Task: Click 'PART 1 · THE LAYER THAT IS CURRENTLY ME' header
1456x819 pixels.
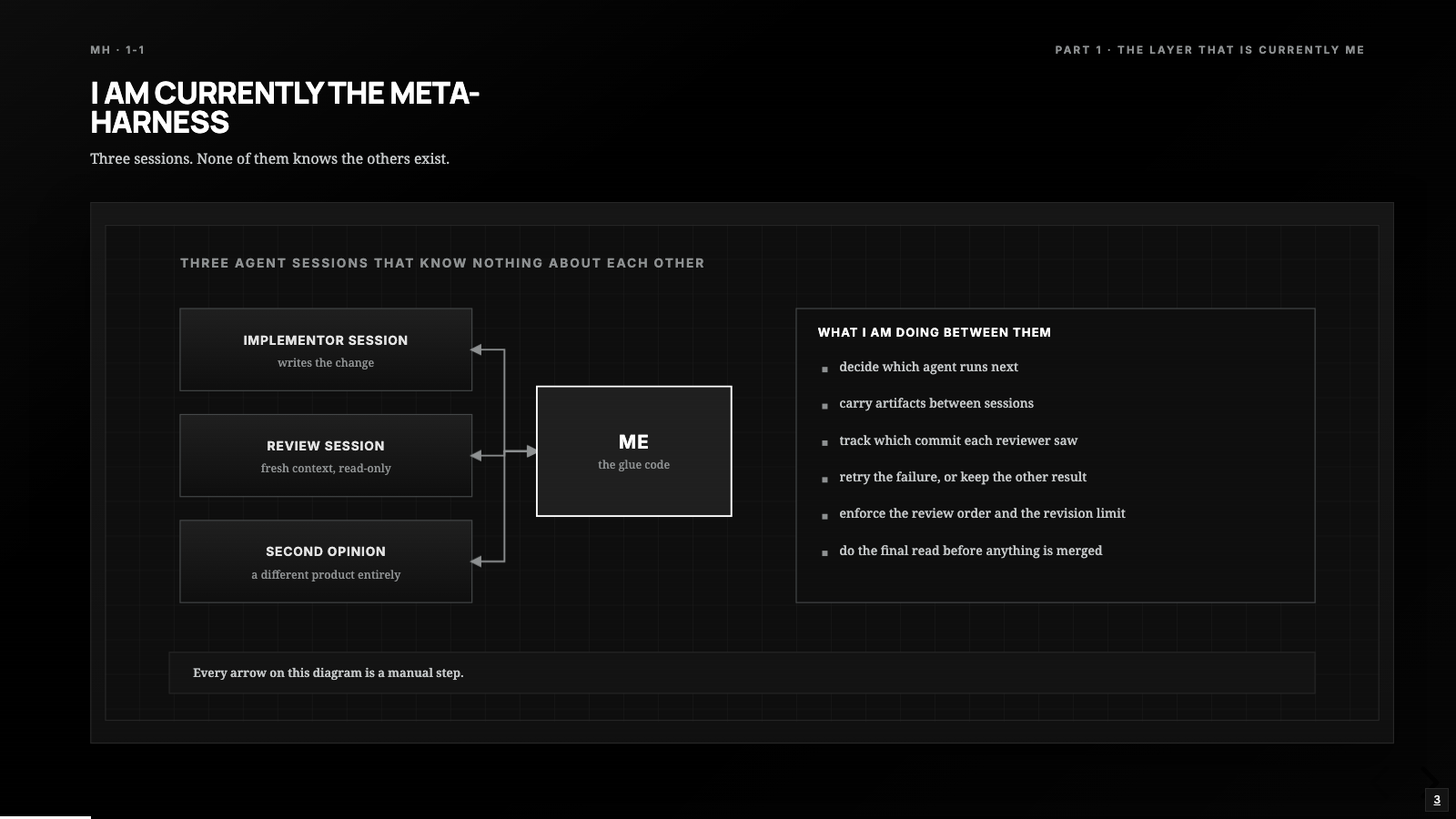Action: tap(1209, 50)
